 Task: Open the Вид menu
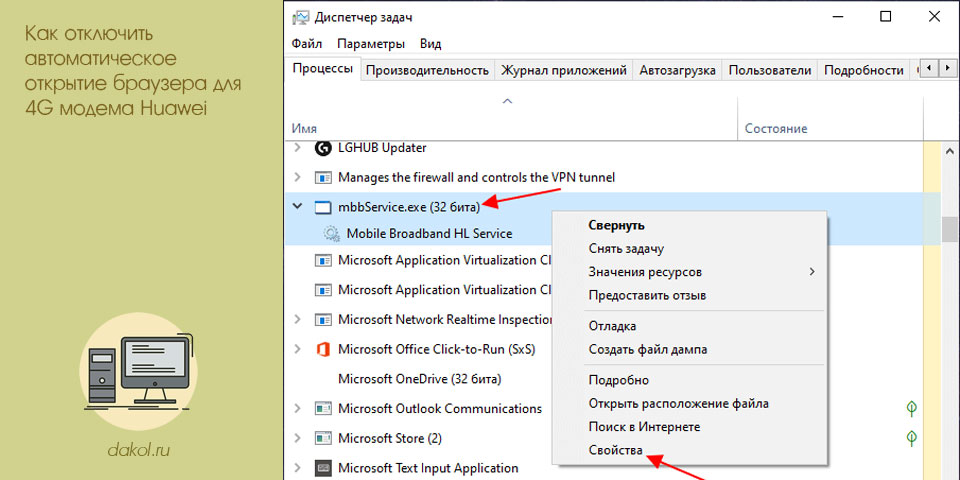(x=430, y=44)
